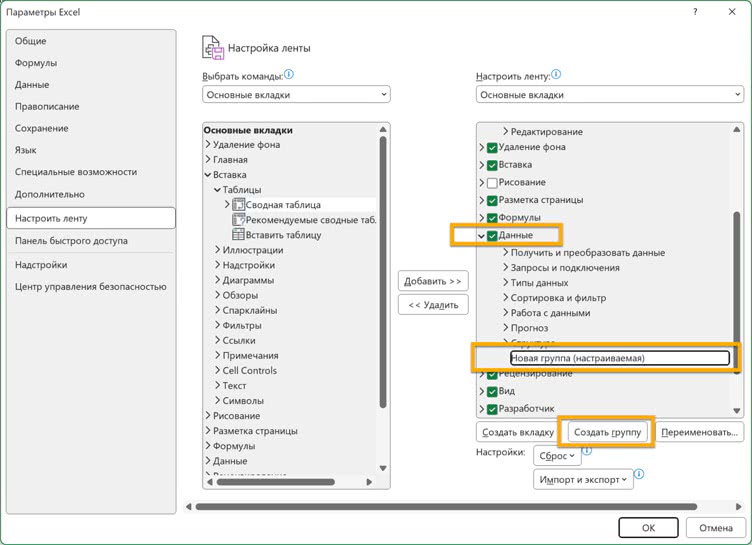
Task: Open the Сохранение settings category
Action: [91, 128]
